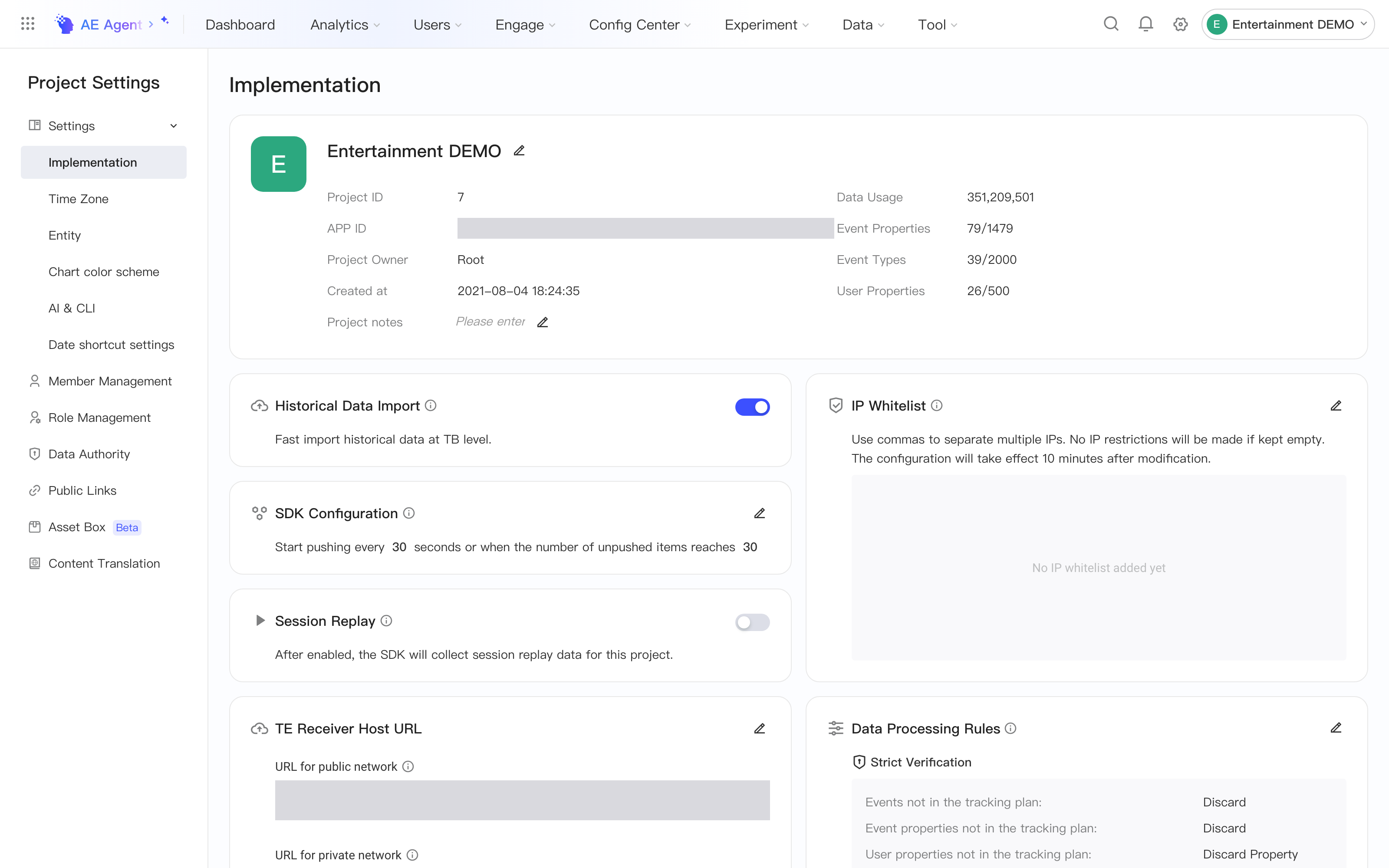This screenshot has width=1389, height=868.
Task: Disable the Historical Data Import toggle
Action: tap(752, 407)
